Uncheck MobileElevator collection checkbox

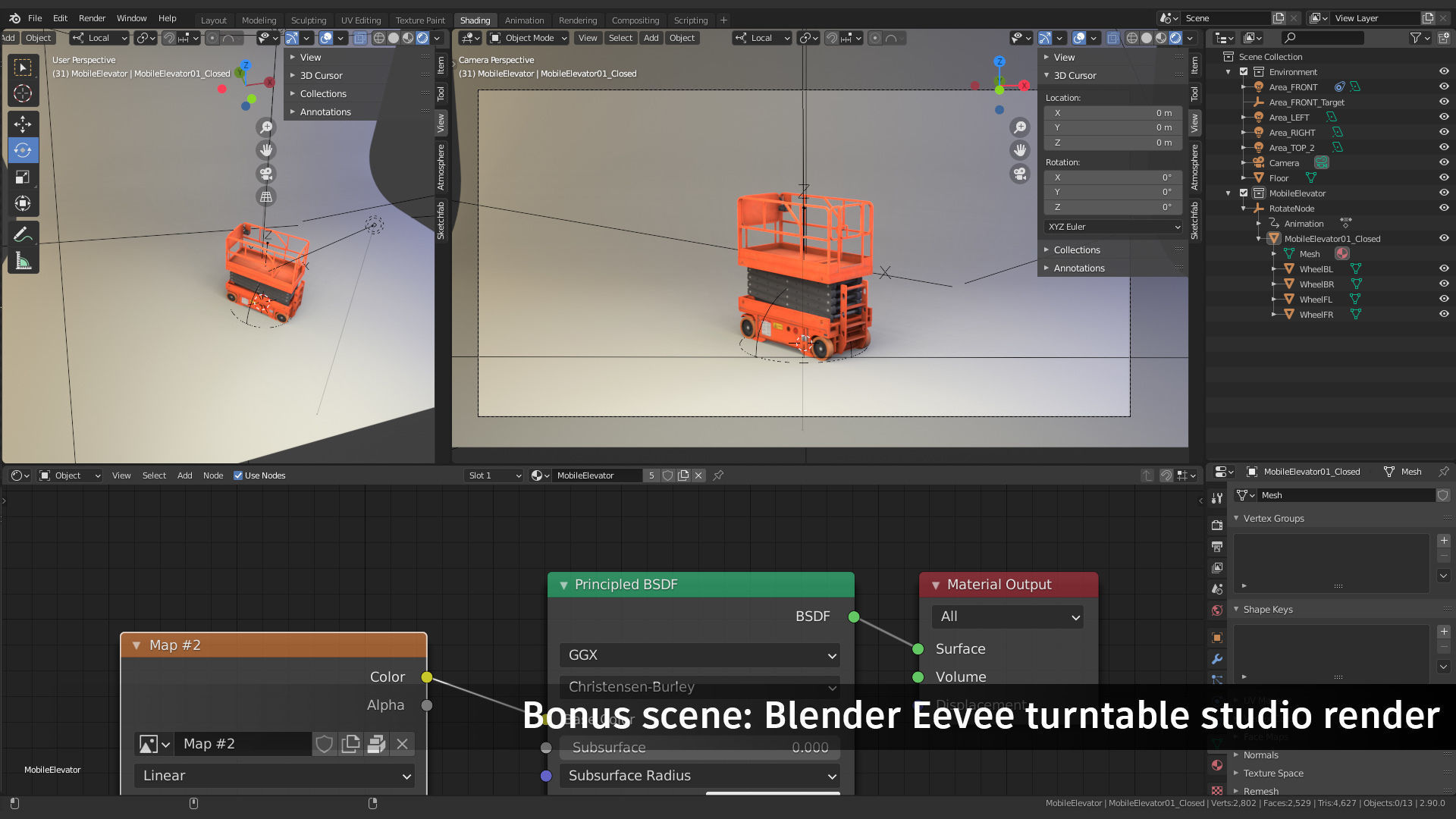tap(1244, 193)
